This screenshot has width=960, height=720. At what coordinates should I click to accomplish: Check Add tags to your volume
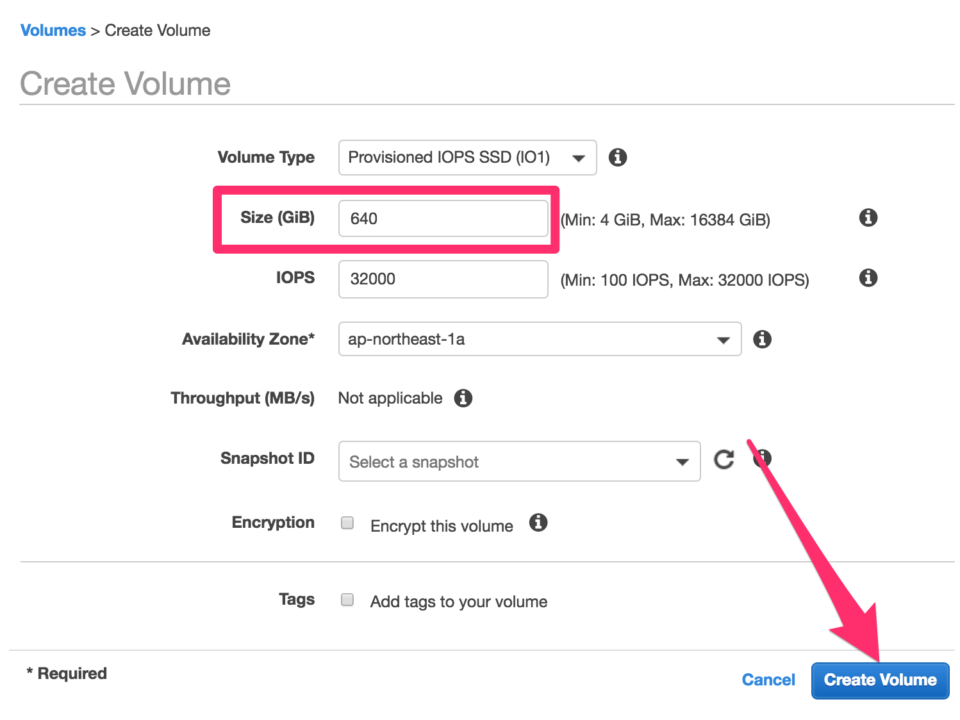click(347, 600)
